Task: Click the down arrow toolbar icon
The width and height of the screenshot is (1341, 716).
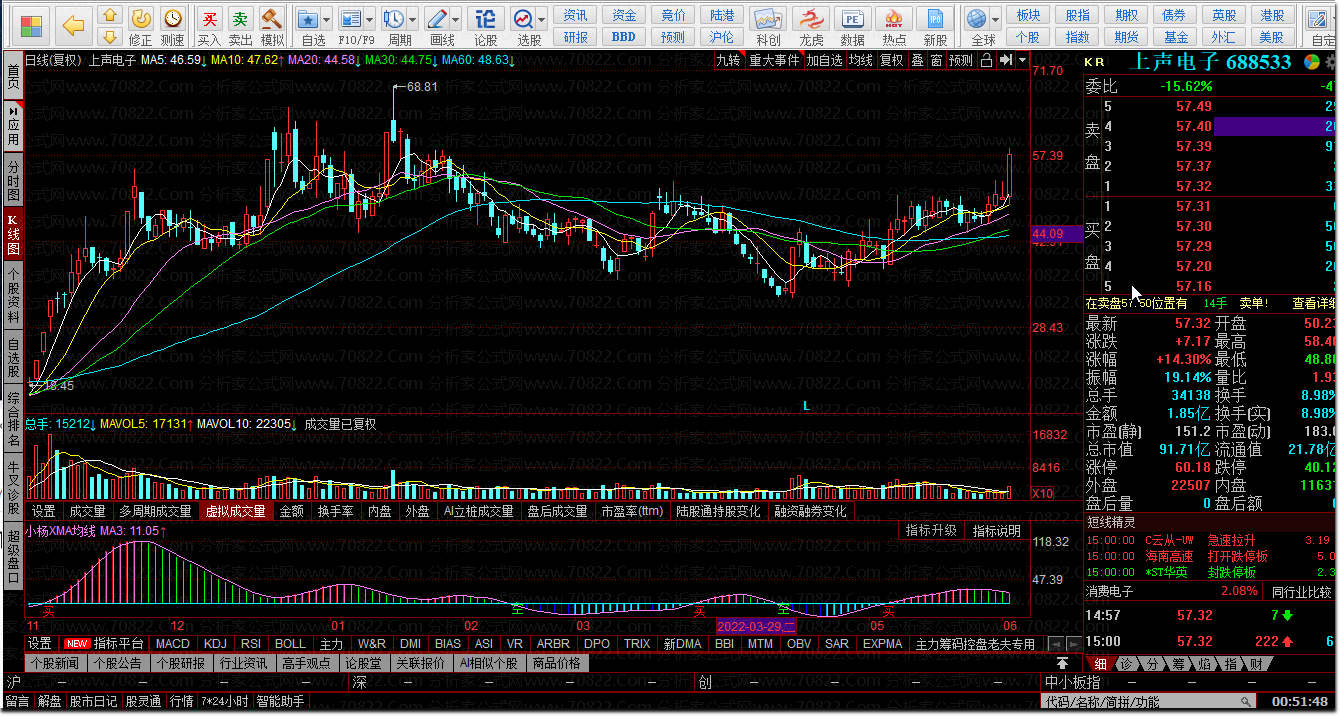Action: coord(110,36)
